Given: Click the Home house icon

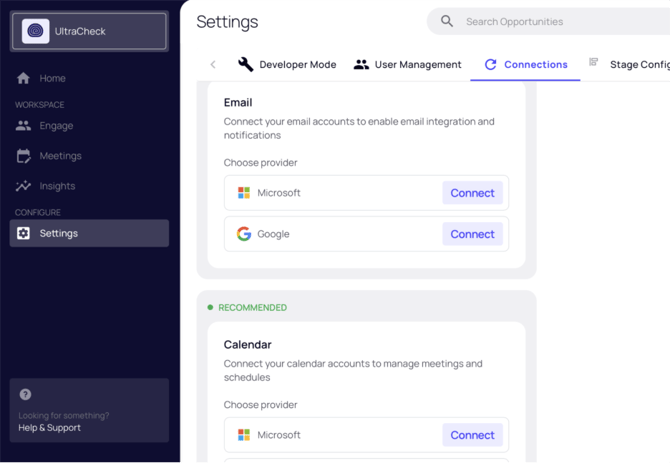Looking at the screenshot, I should (x=23, y=78).
